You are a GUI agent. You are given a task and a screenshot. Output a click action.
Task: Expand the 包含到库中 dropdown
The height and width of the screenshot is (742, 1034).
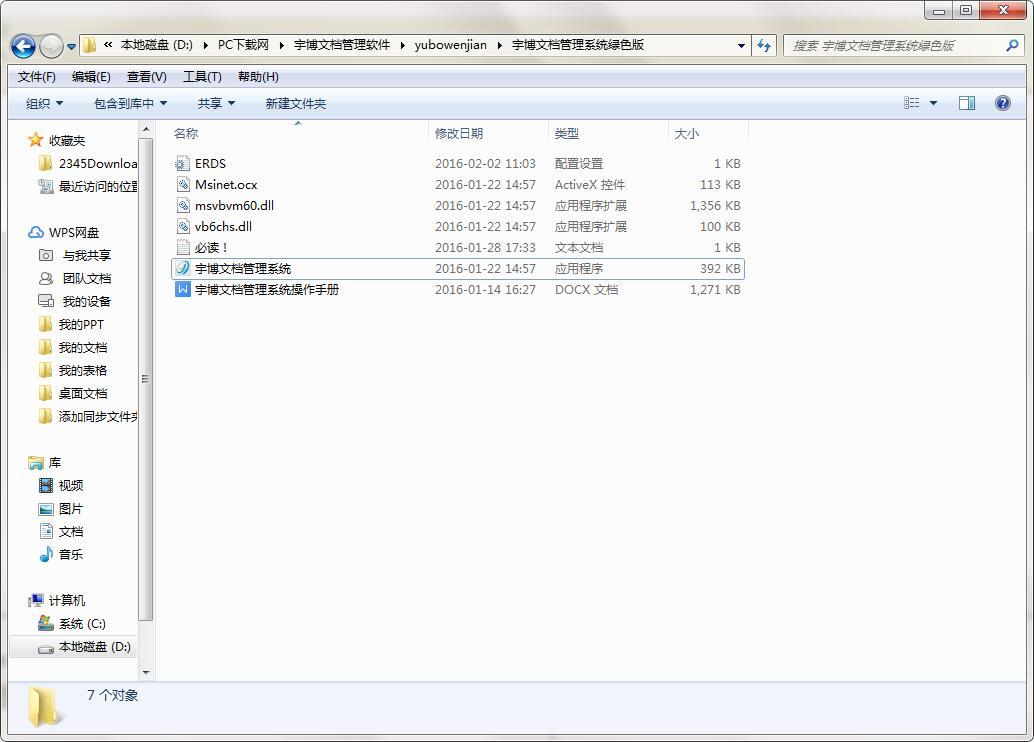(130, 103)
